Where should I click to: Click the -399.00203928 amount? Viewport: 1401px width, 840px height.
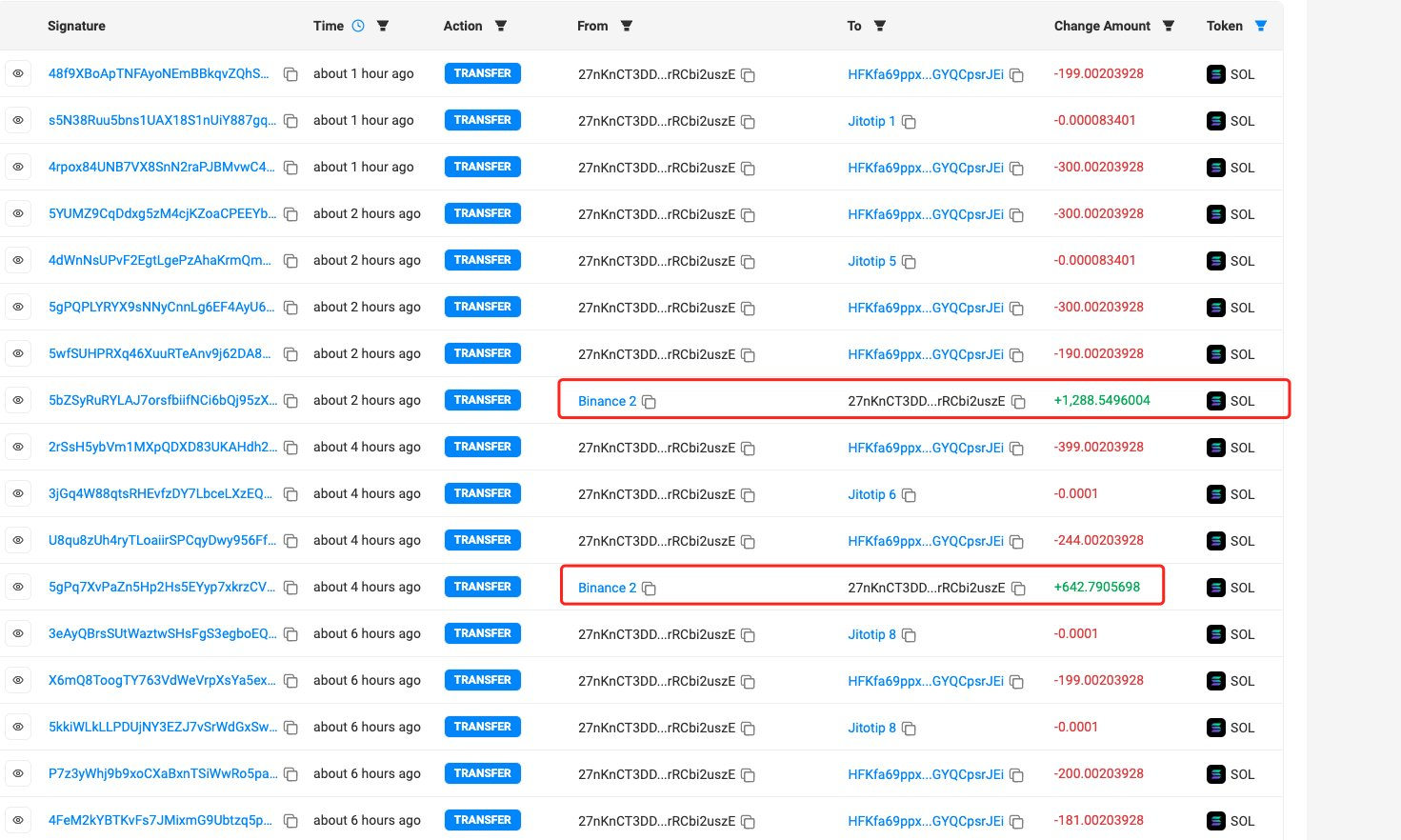click(x=1099, y=447)
